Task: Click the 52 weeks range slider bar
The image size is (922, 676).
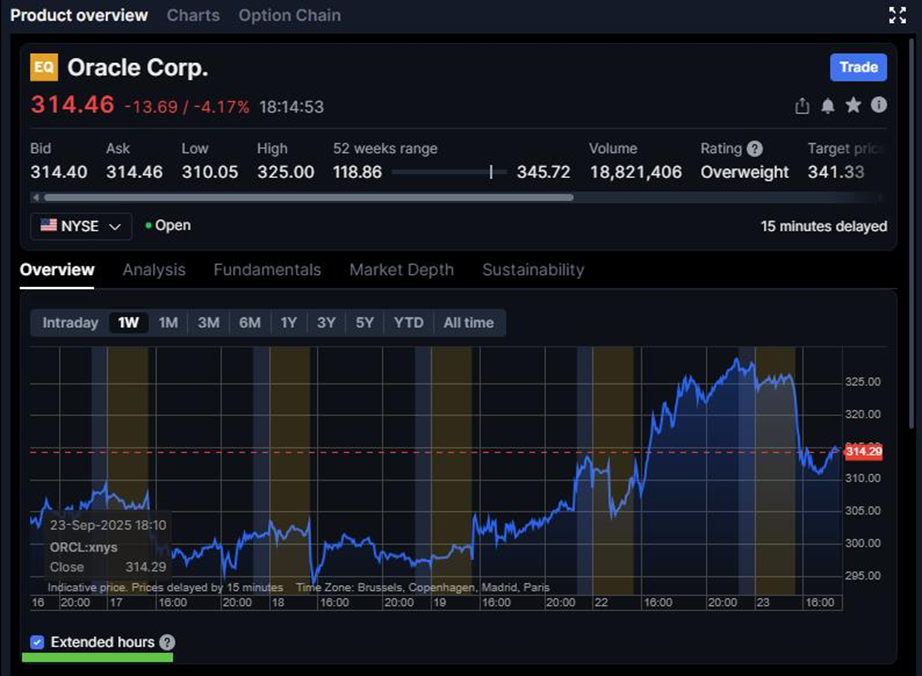Action: (448, 172)
